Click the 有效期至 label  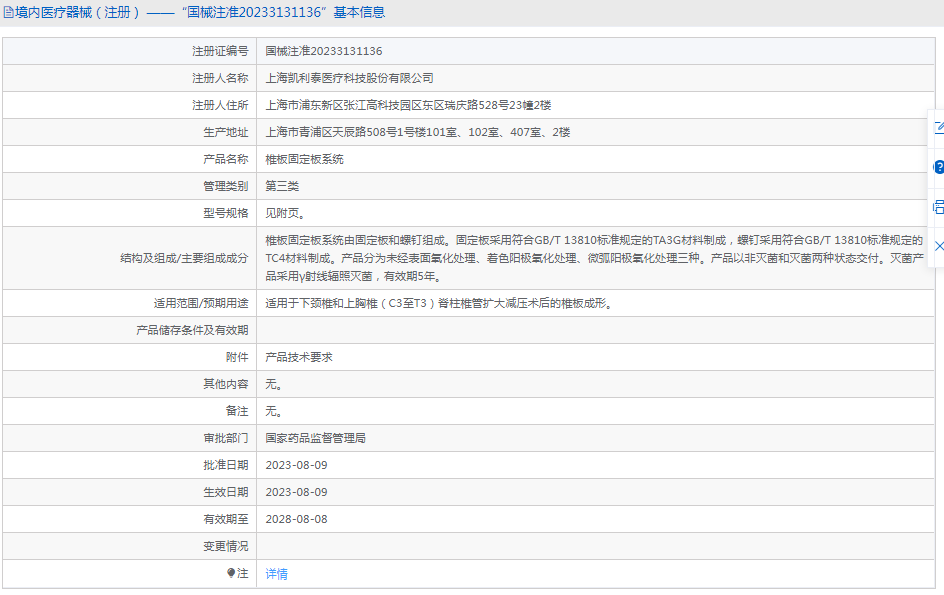coord(226,519)
